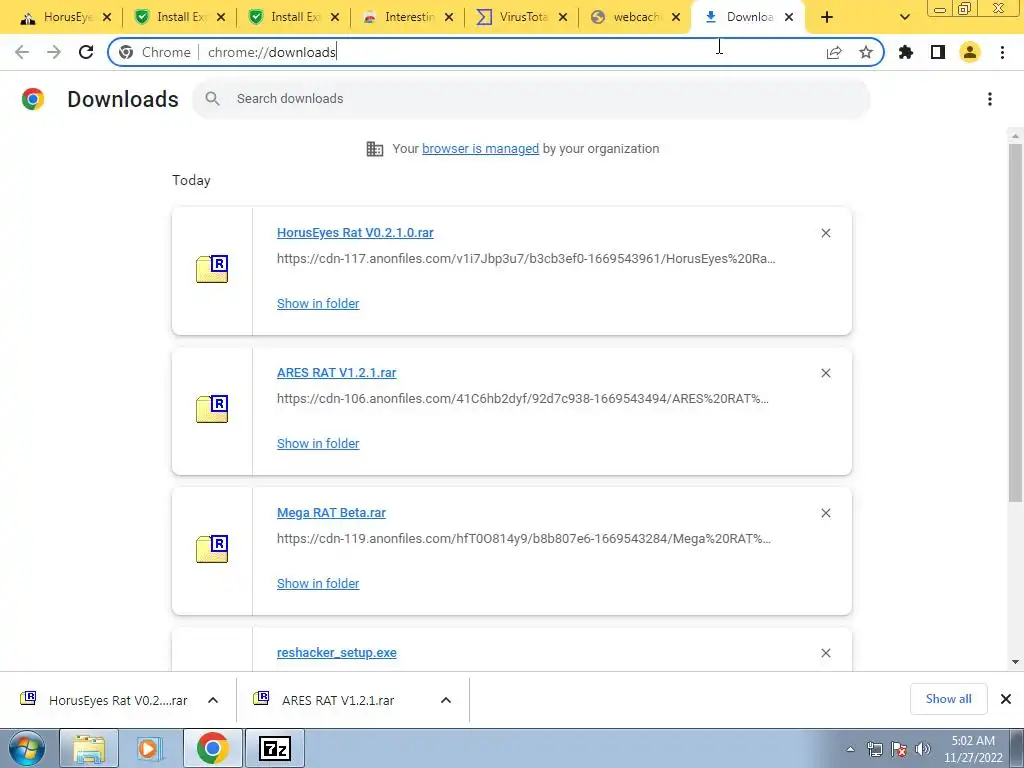The height and width of the screenshot is (768, 1024).
Task: Open the Extensions puzzle icon
Action: 906,52
